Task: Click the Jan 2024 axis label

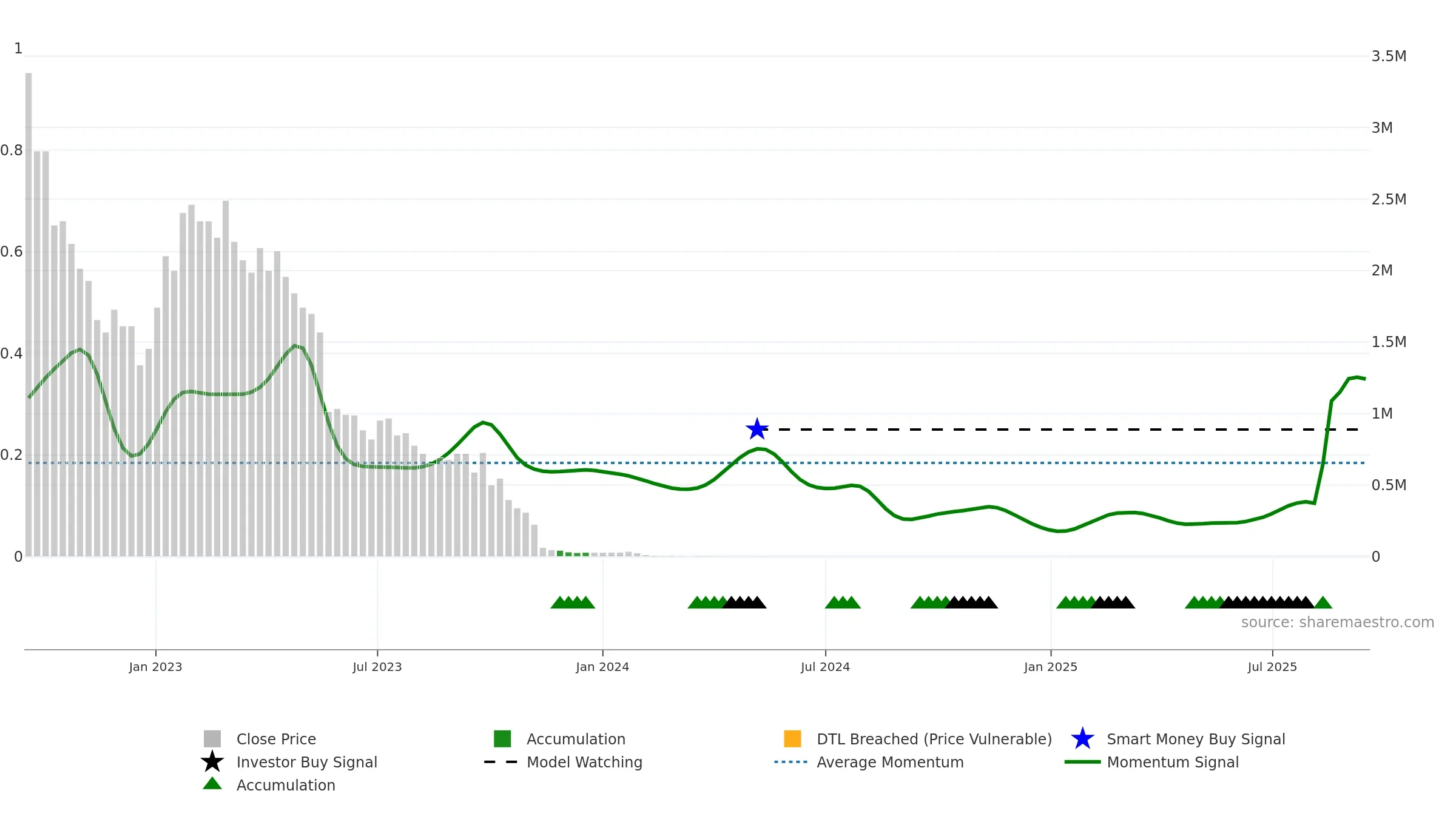Action: click(x=602, y=667)
